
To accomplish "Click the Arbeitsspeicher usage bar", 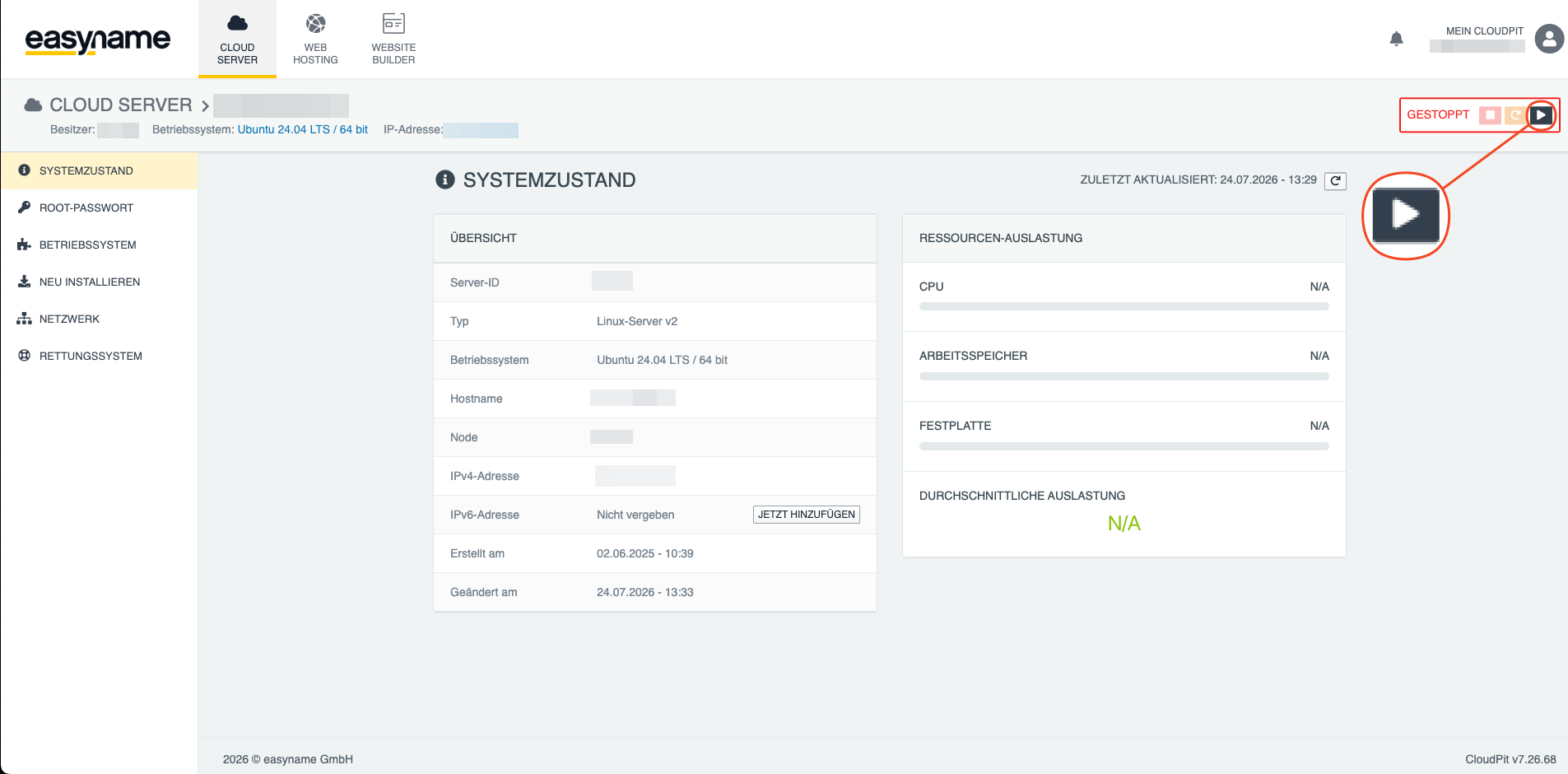I will coord(1124,376).
